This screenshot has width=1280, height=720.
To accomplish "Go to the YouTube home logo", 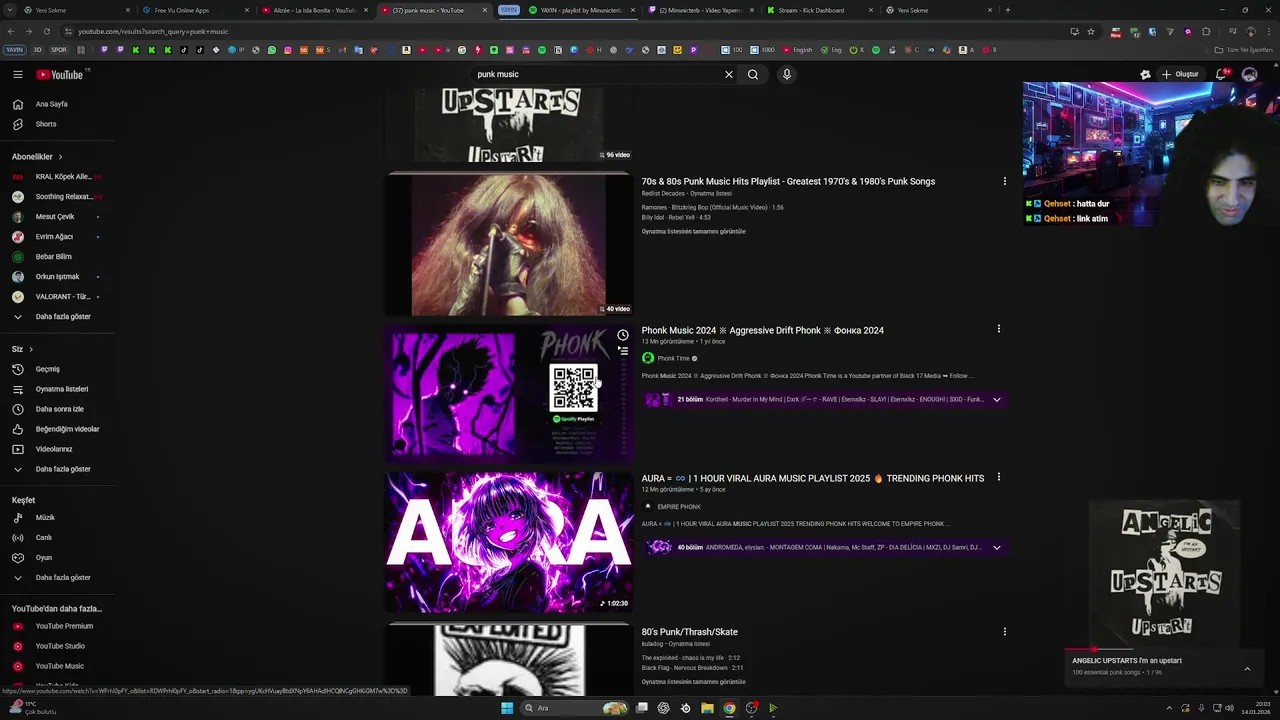I will pos(60,74).
